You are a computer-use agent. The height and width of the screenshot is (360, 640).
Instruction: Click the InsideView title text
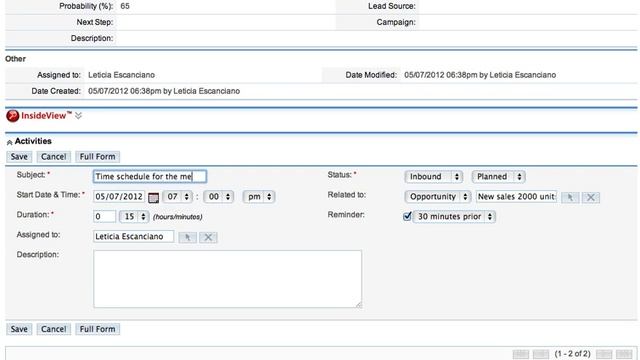[x=46, y=116]
